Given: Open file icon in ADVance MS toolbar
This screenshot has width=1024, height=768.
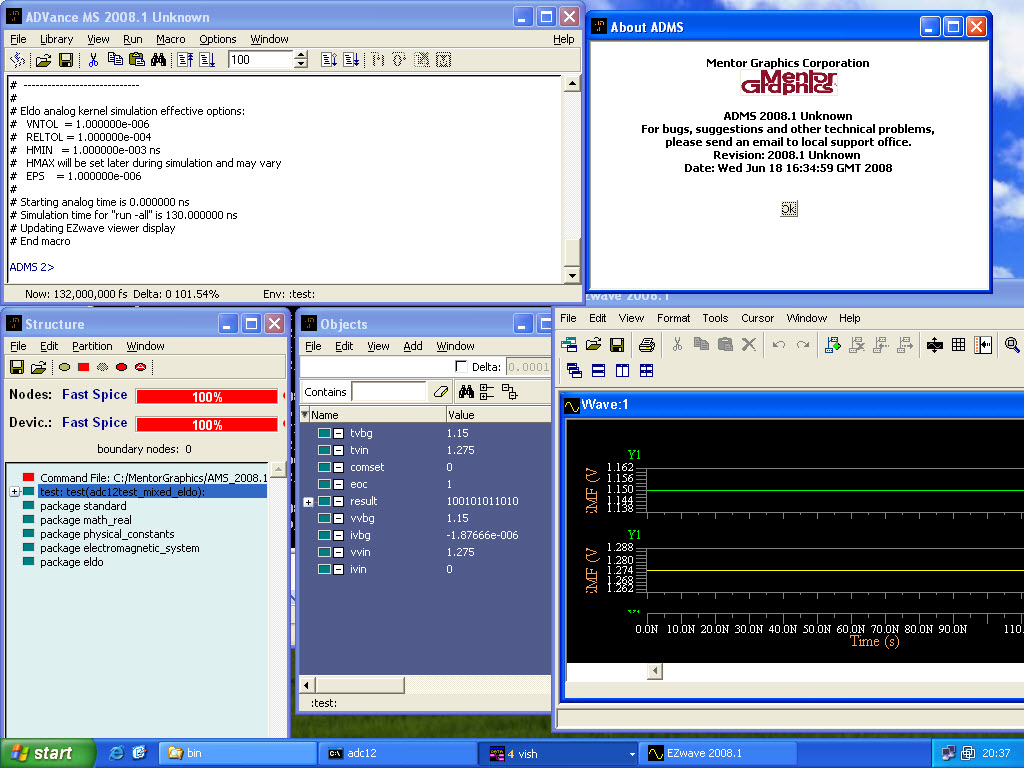Looking at the screenshot, I should tap(43, 60).
